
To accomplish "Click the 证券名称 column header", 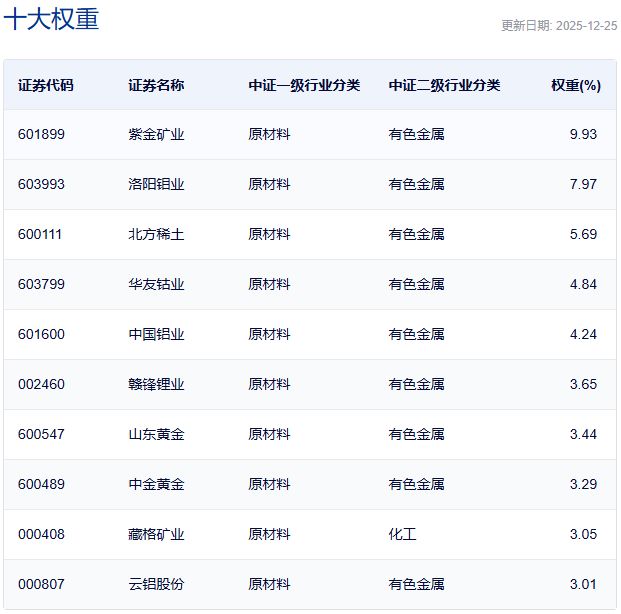I will [x=156, y=85].
